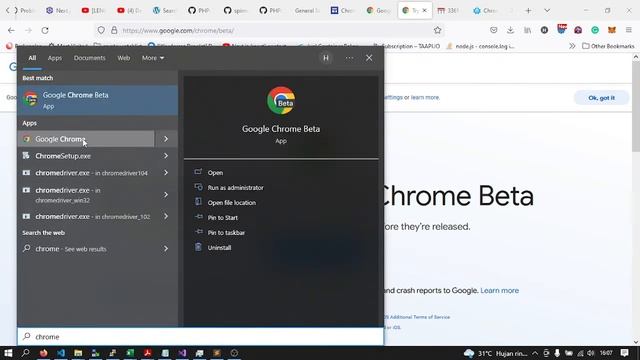The image size is (640, 360).
Task: Select ChromeSetup.exe search result
Action: click(86, 156)
